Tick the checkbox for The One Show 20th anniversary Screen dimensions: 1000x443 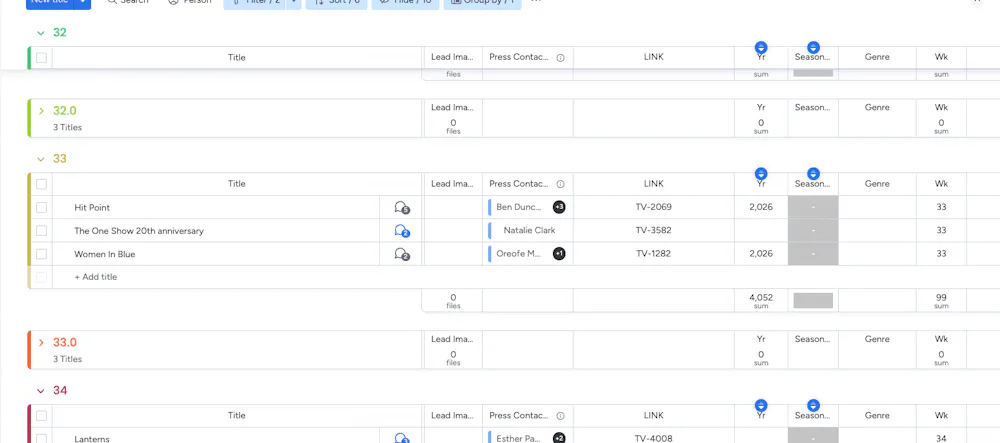pos(41,231)
